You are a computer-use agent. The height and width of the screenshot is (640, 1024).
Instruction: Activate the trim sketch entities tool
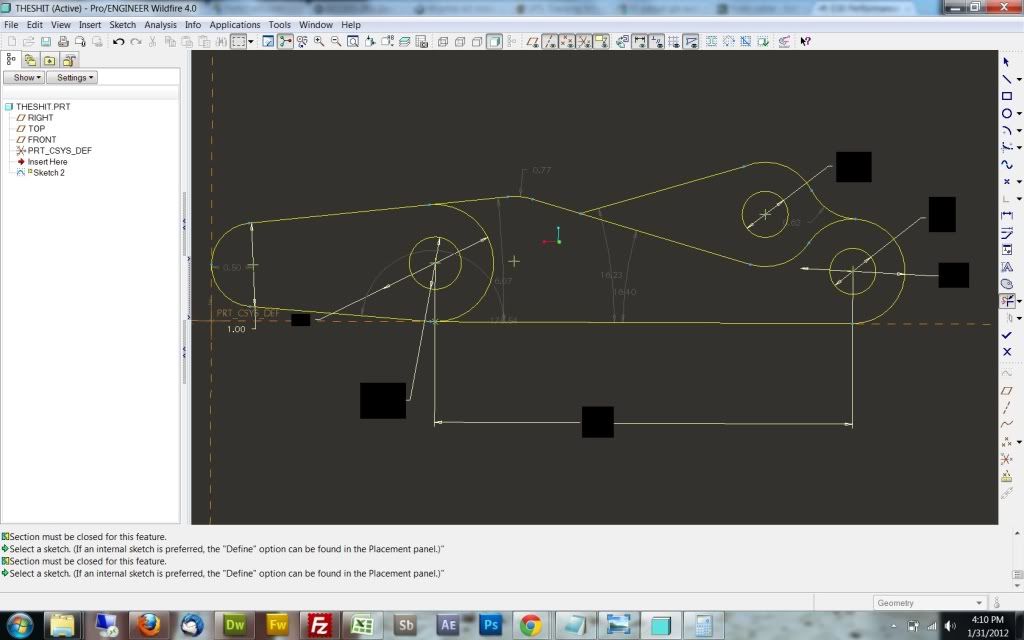point(1006,301)
